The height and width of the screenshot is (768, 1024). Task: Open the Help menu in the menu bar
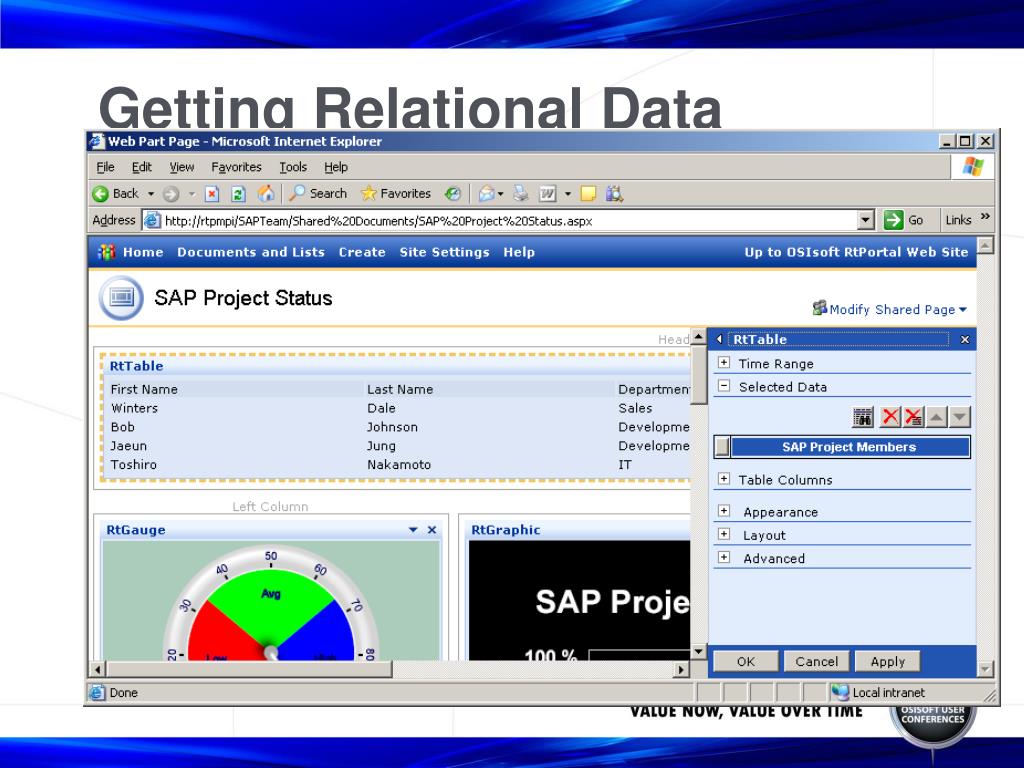(x=336, y=167)
